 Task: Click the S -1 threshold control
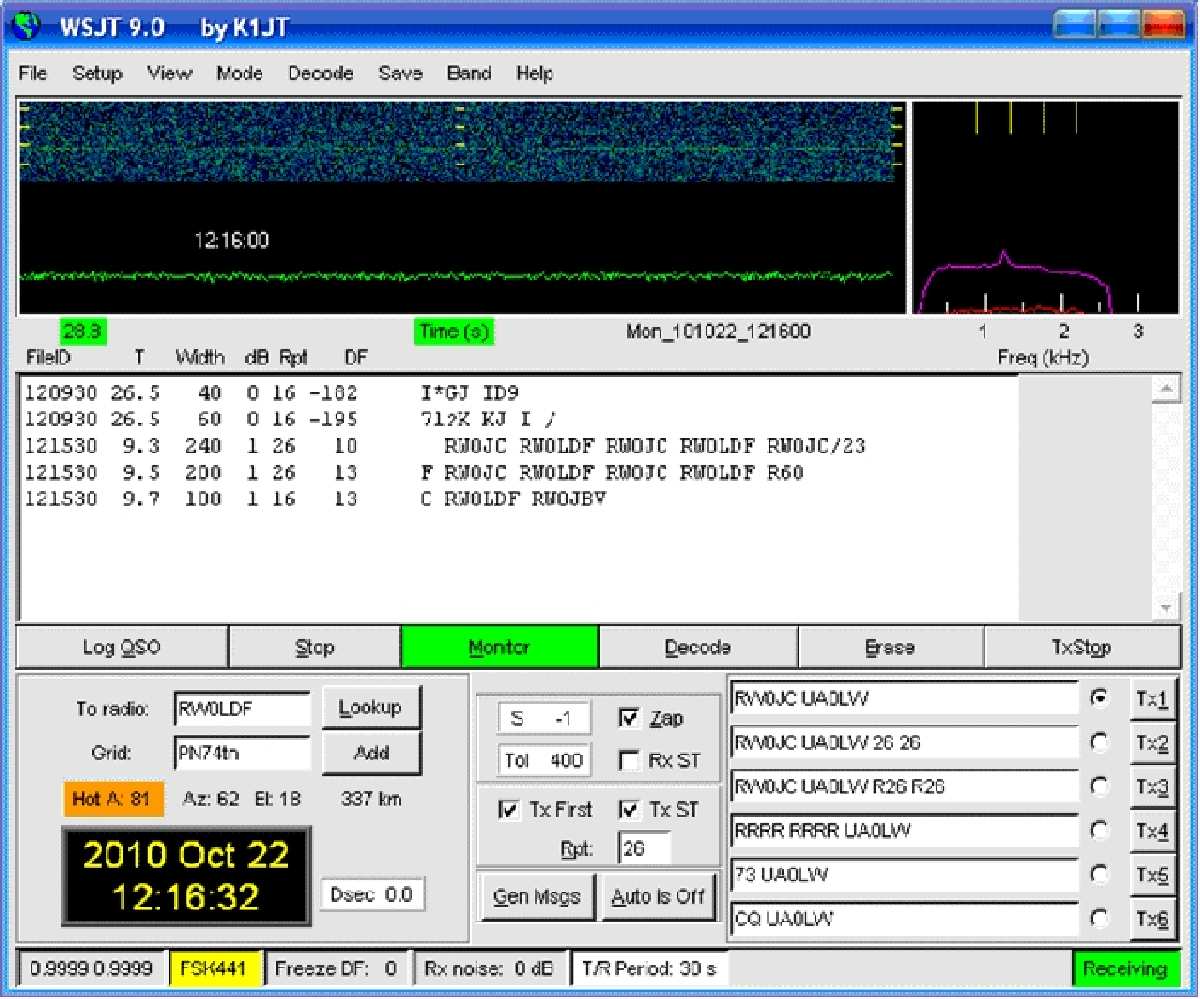point(544,718)
